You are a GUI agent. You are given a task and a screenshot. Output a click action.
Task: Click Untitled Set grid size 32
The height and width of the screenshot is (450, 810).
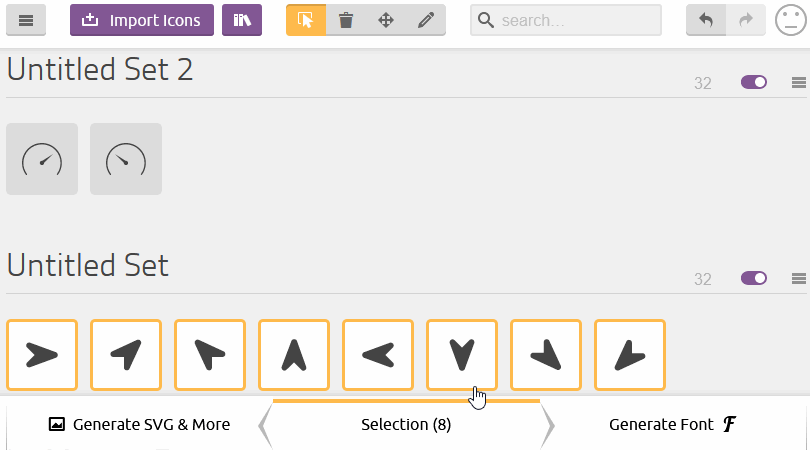coord(703,279)
